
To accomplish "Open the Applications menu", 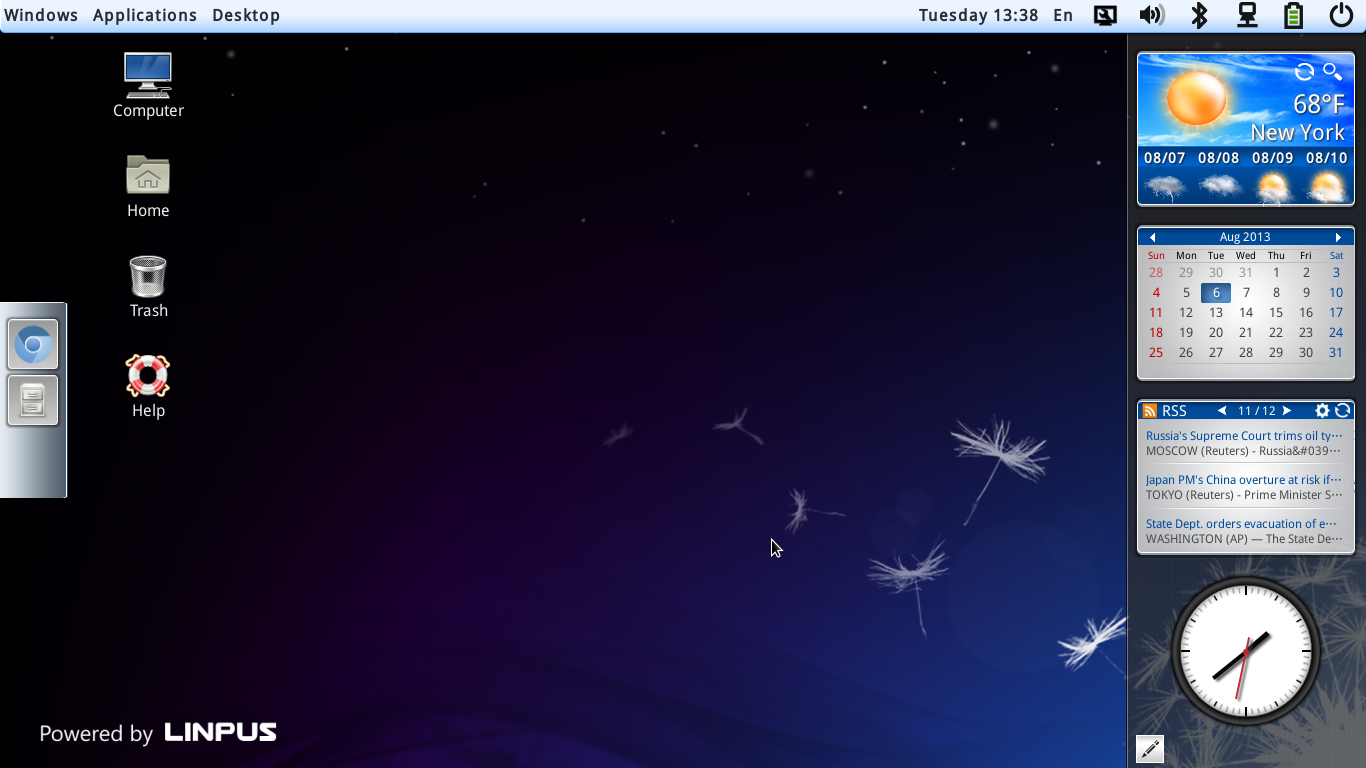I will click(x=144, y=15).
